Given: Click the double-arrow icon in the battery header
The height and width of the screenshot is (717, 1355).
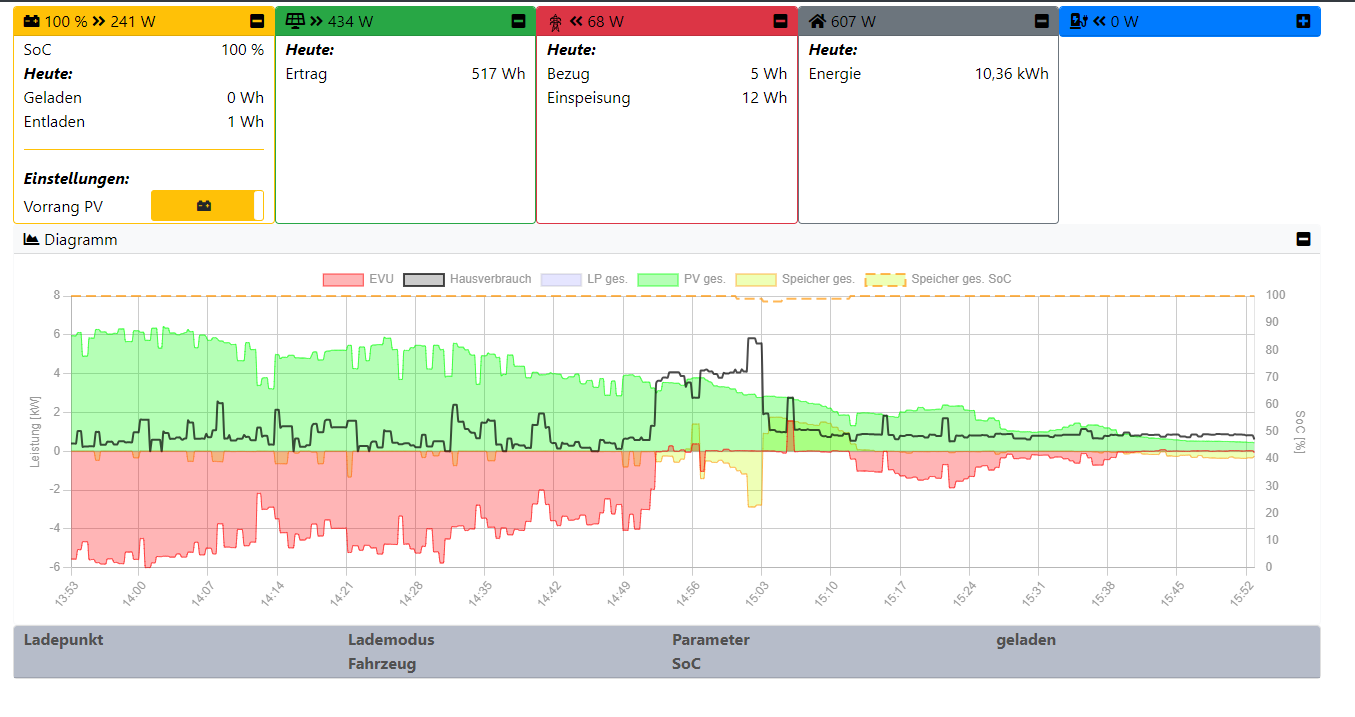Looking at the screenshot, I should coord(99,21).
